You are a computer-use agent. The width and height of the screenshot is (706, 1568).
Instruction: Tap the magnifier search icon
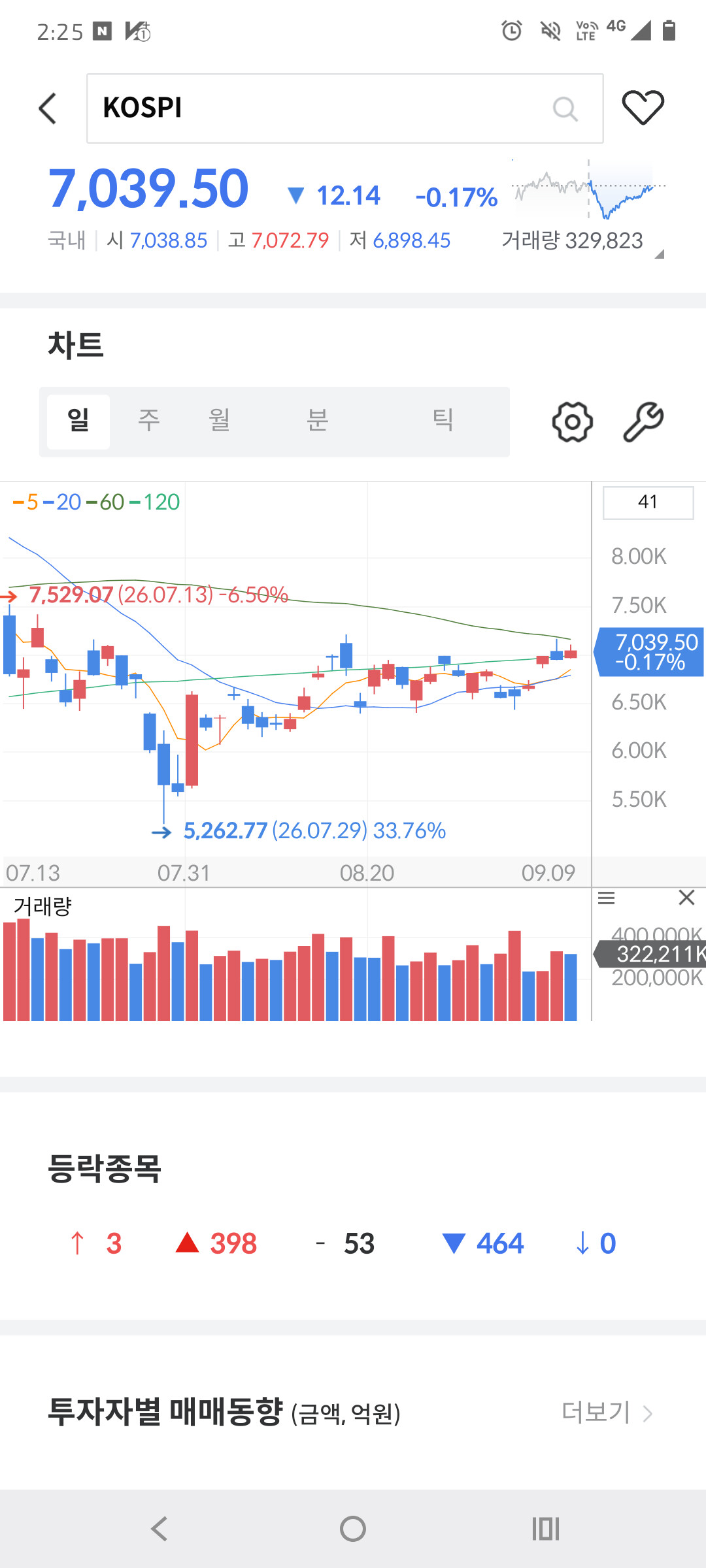565,109
